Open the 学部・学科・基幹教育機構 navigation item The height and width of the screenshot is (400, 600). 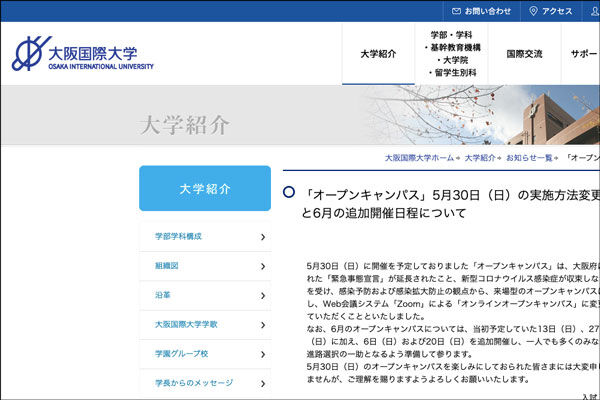click(x=452, y=54)
